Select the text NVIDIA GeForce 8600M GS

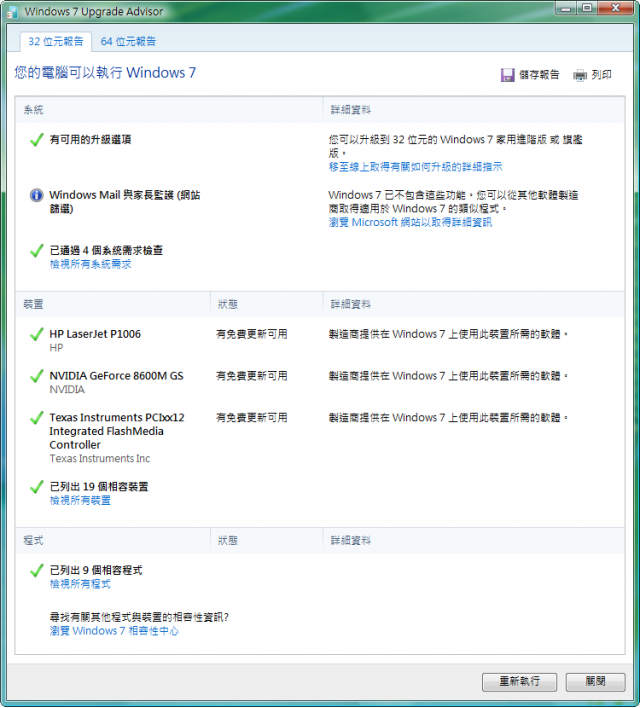117,376
